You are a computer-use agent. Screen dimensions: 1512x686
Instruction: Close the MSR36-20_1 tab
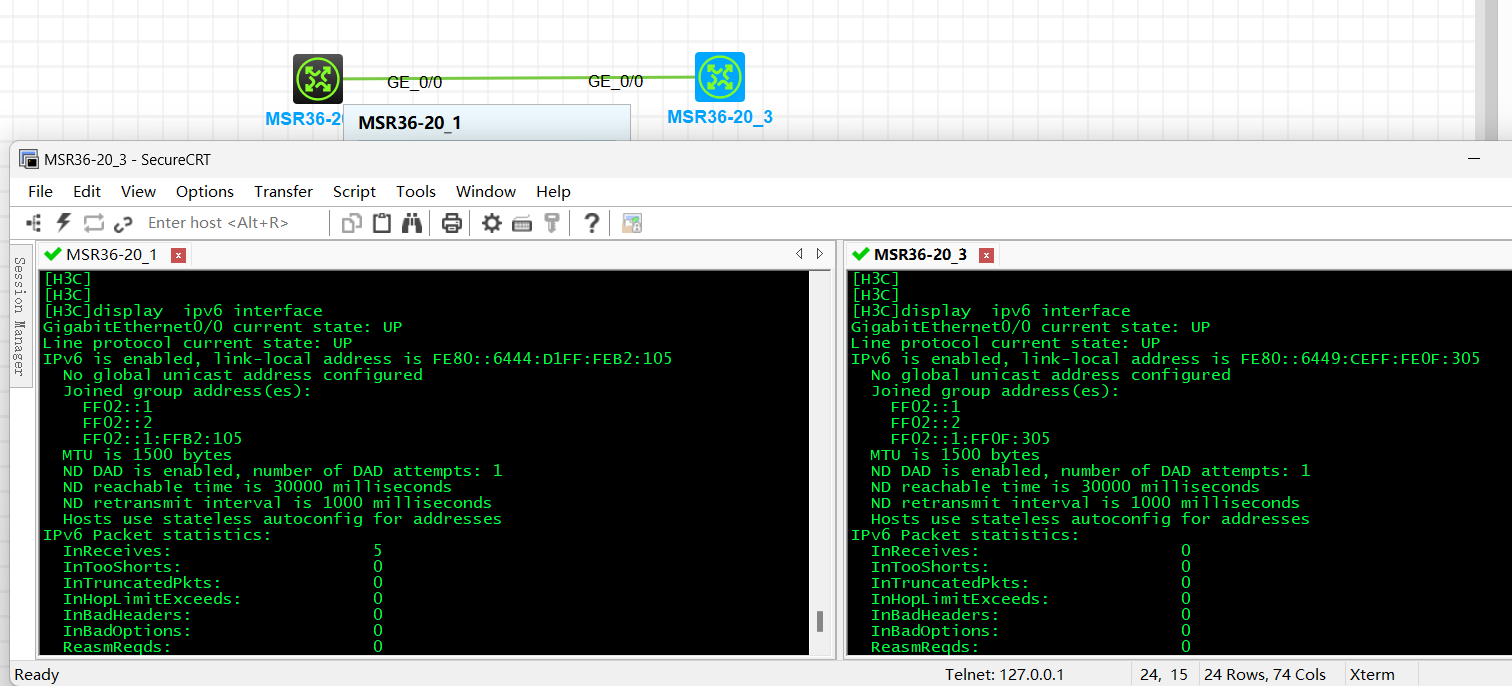tap(178, 255)
